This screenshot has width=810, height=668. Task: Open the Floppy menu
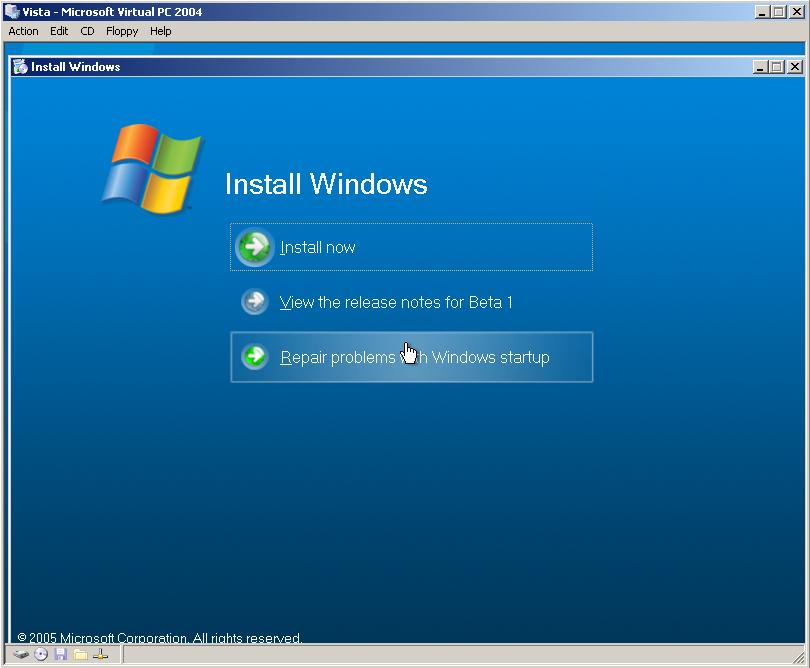click(122, 31)
